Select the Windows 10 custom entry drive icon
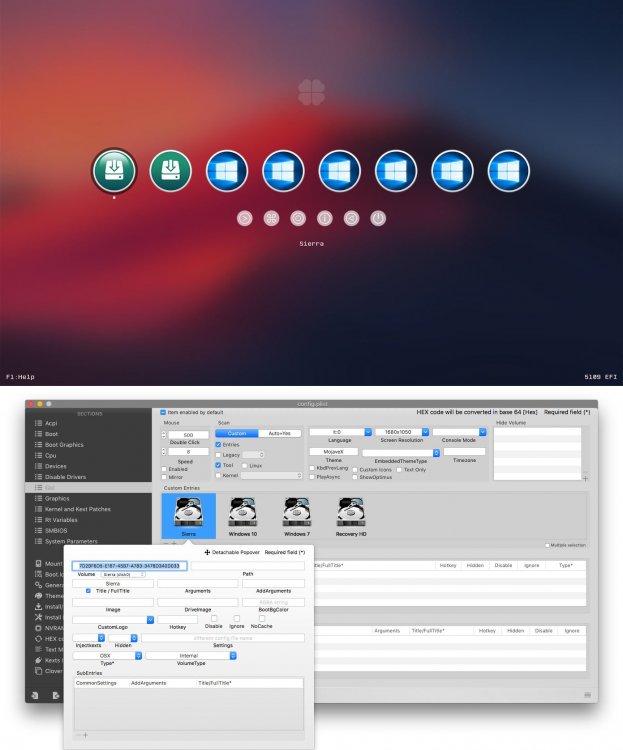This screenshot has width=623, height=750. 243,513
